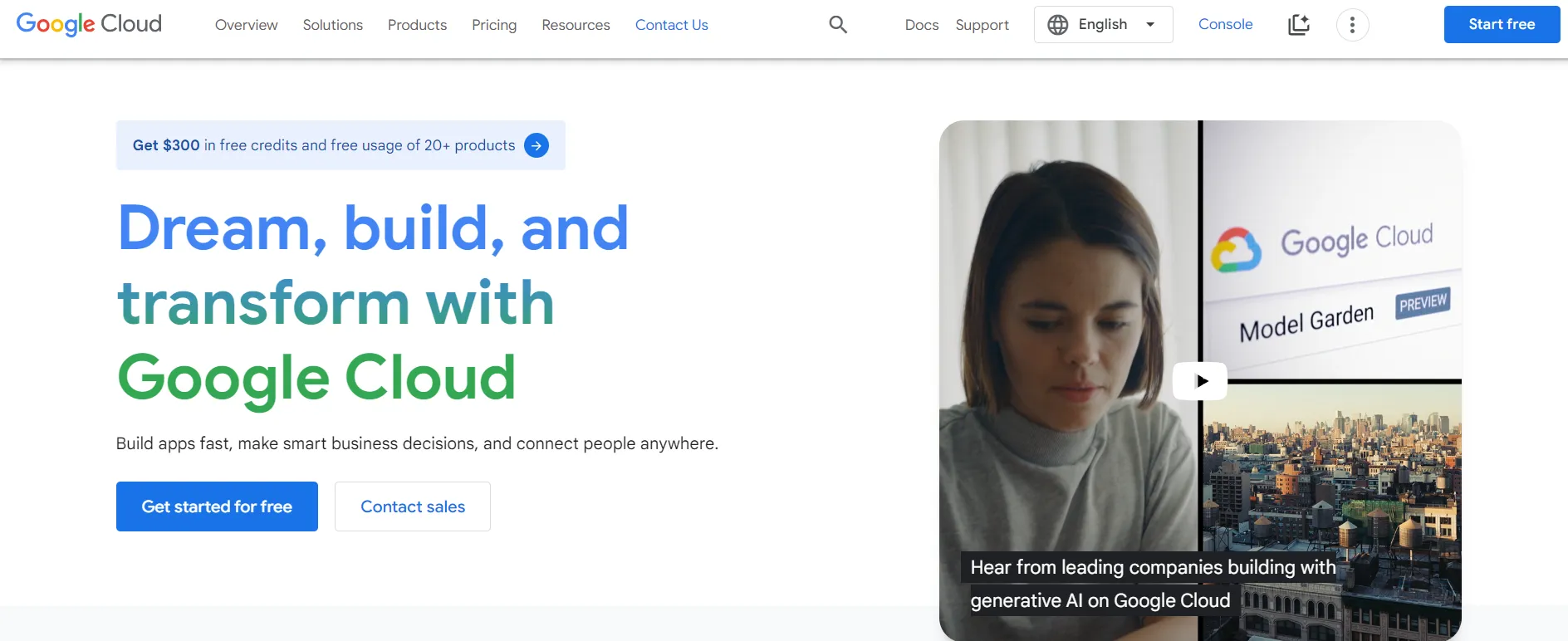Open the Support link
The height and width of the screenshot is (641, 1568).
click(x=982, y=25)
